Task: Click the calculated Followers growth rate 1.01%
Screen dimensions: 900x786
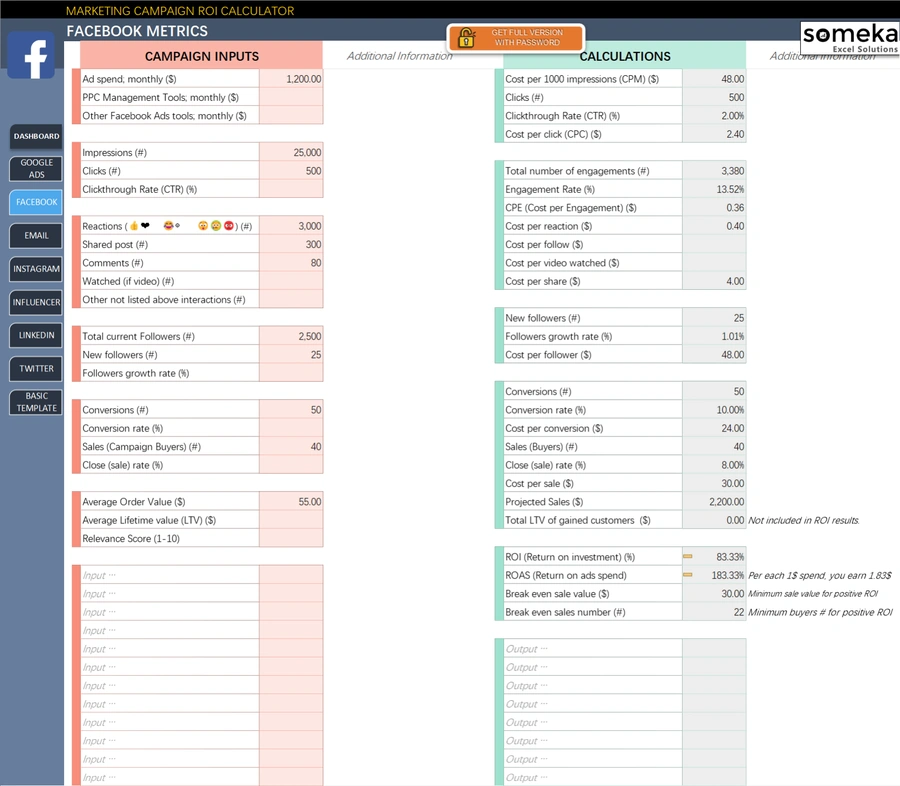Action: (x=714, y=336)
